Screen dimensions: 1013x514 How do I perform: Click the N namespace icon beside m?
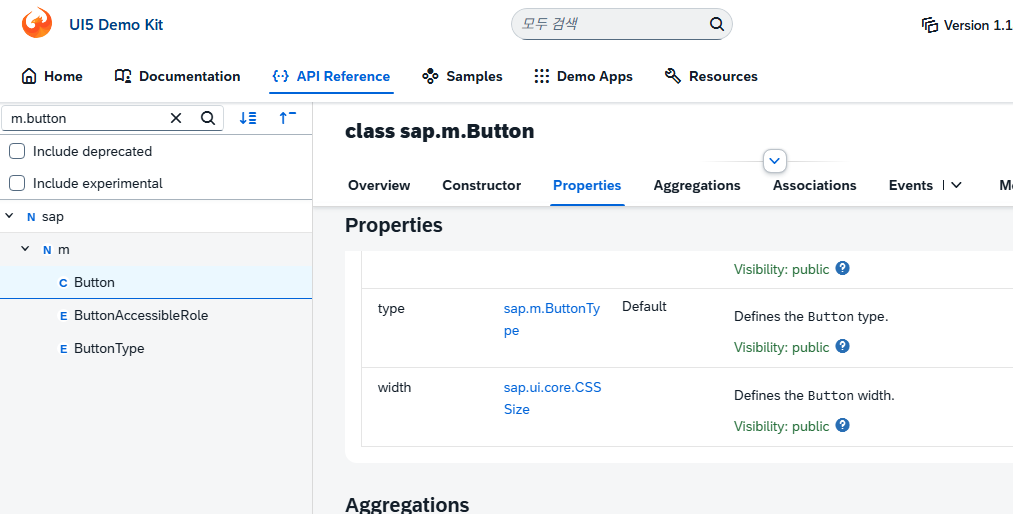pos(47,250)
